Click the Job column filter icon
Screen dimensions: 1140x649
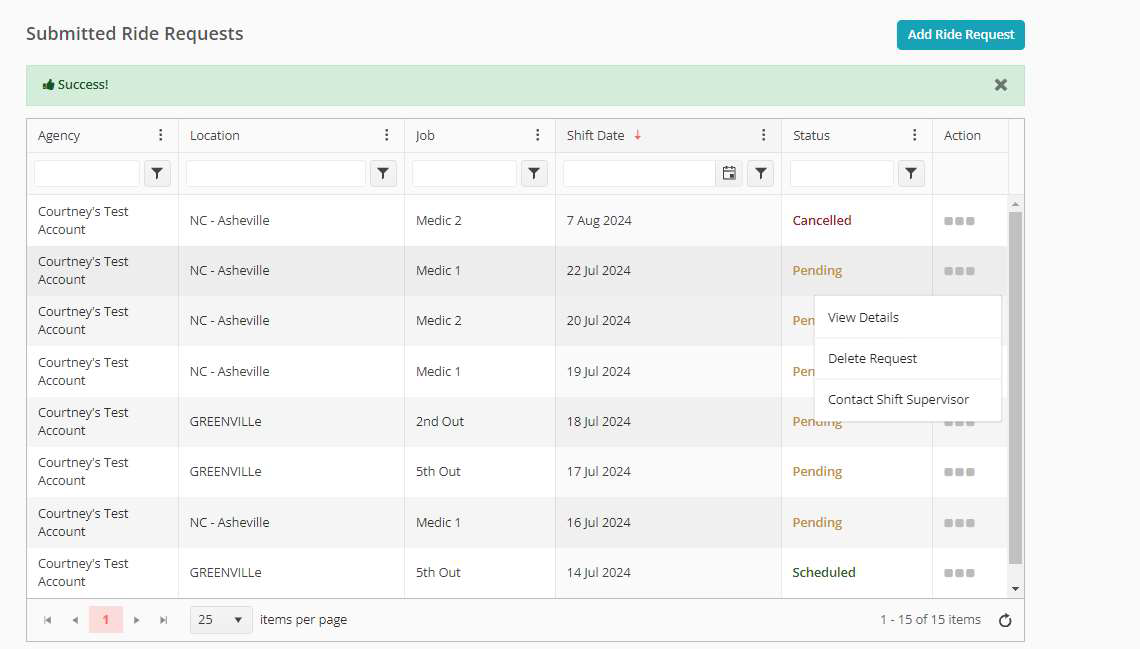tap(535, 174)
